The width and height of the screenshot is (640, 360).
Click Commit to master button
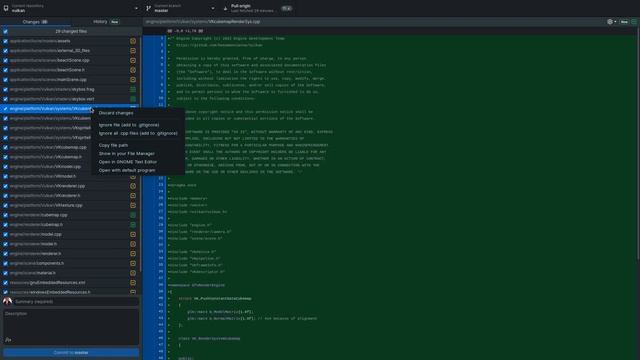[71, 353]
